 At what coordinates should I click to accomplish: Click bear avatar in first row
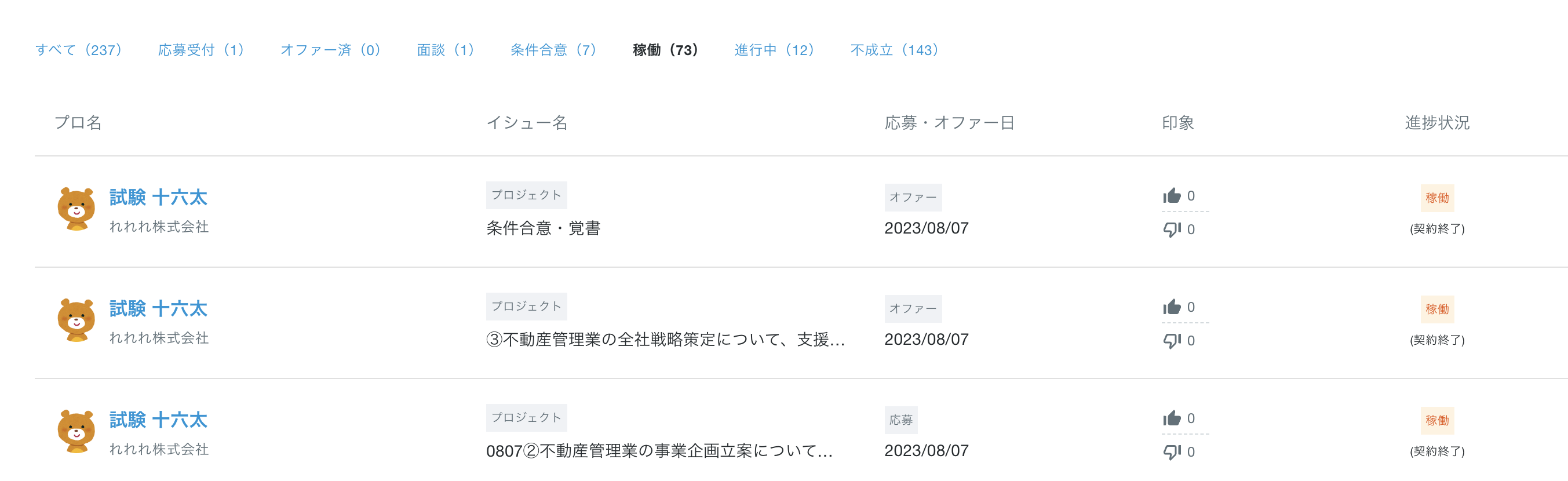(76, 209)
